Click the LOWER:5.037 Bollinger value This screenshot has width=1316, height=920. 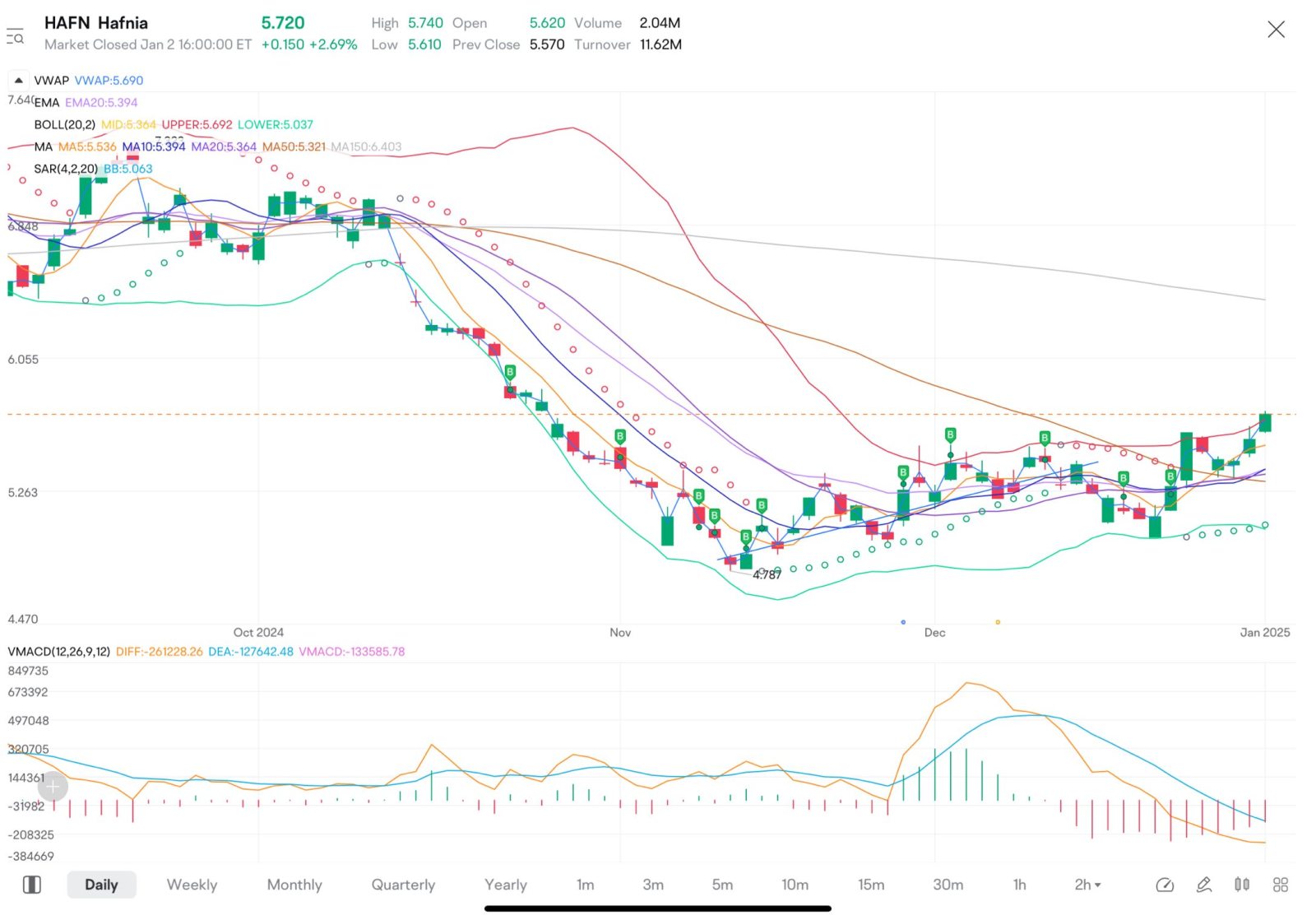tap(276, 124)
